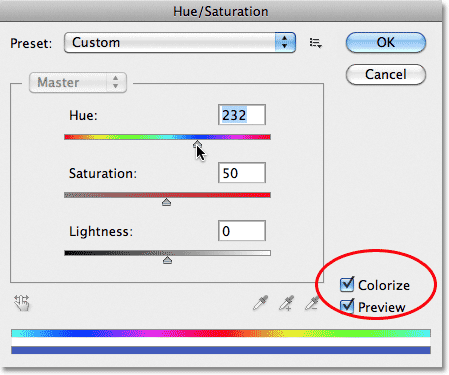Disable the Colorize checkbox

(347, 284)
